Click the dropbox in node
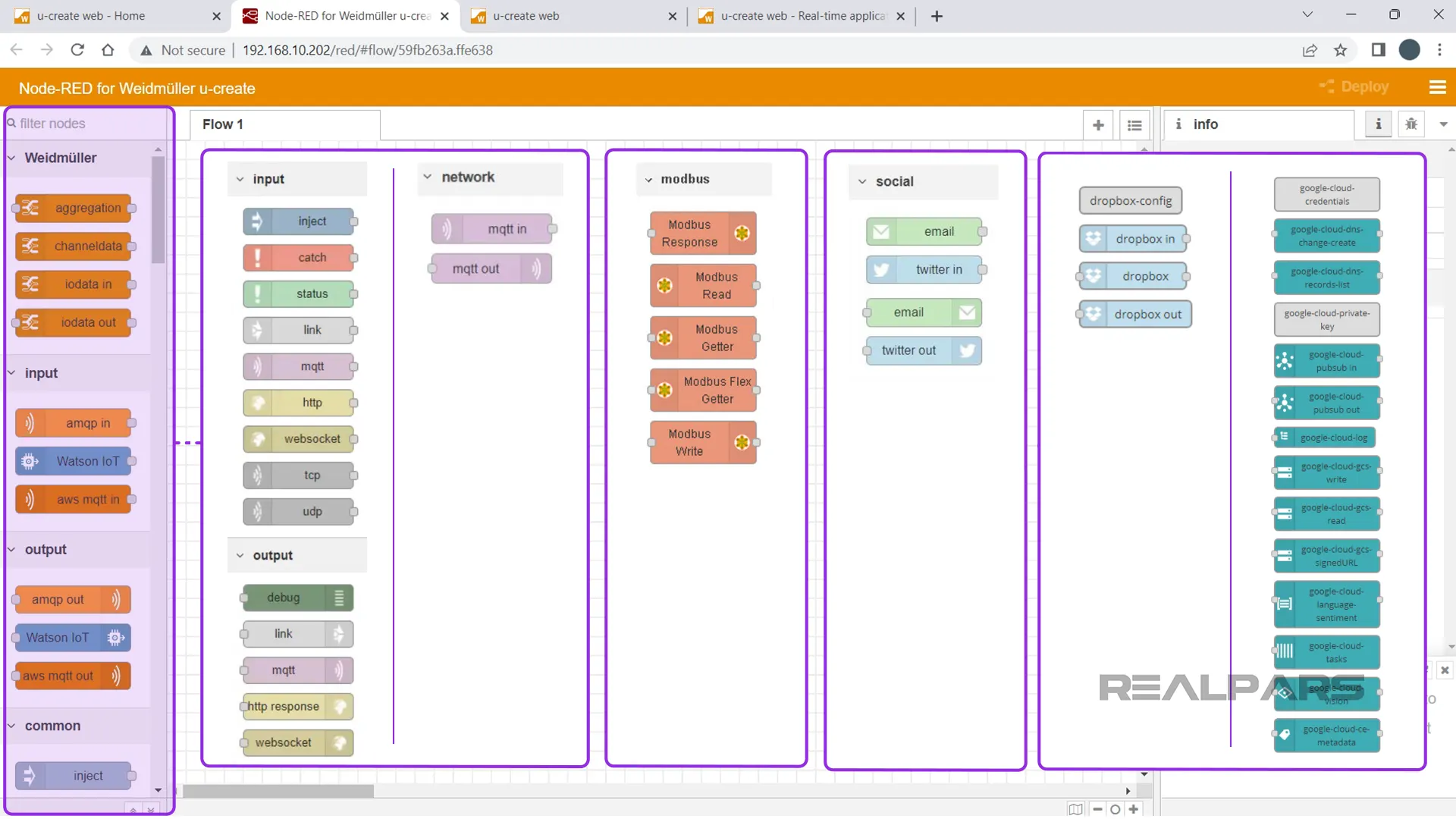Viewport: 1456px width, 819px height. (x=1134, y=239)
